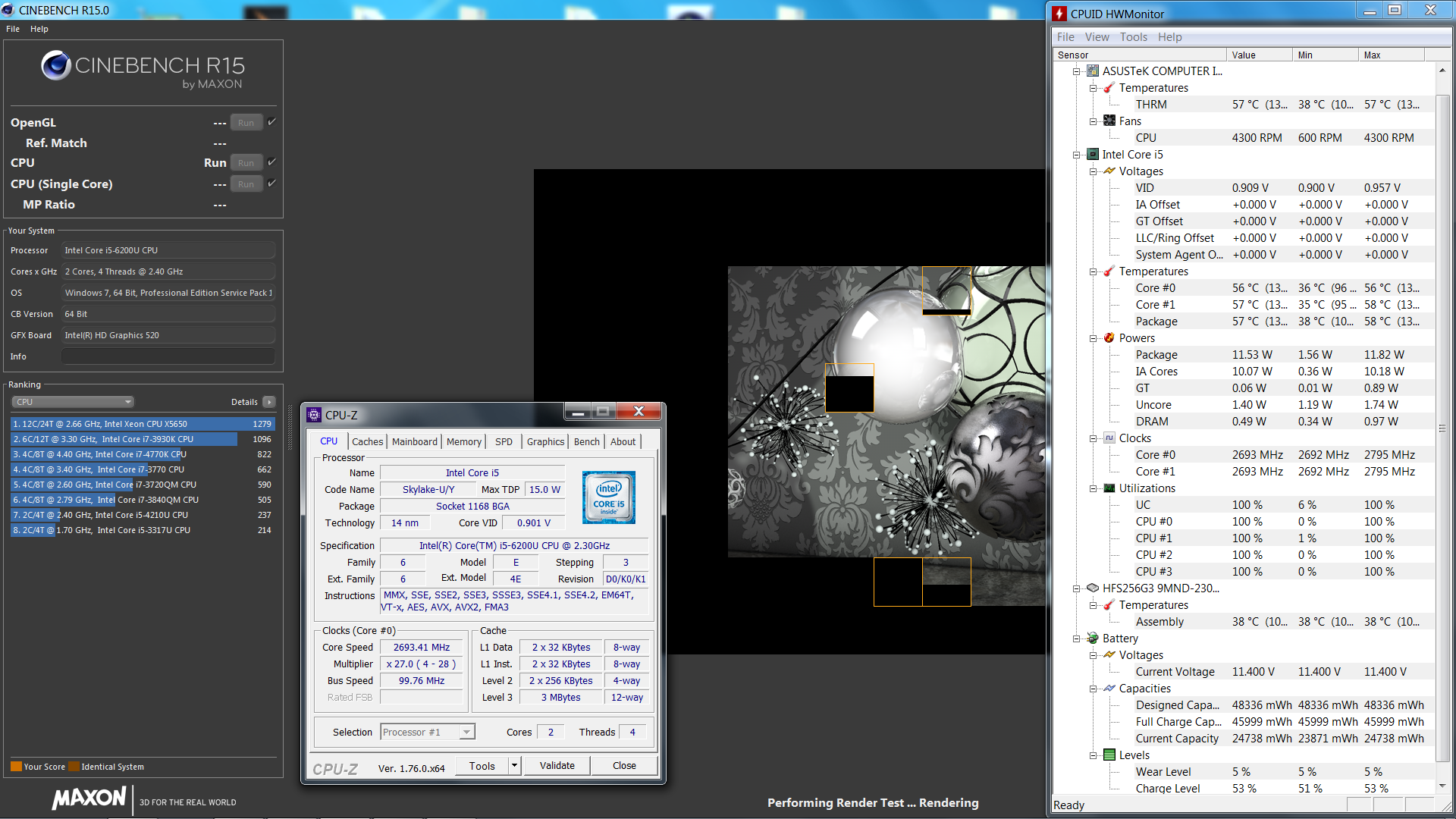Click the Capacities icon in HWMonitor

tap(1109, 688)
